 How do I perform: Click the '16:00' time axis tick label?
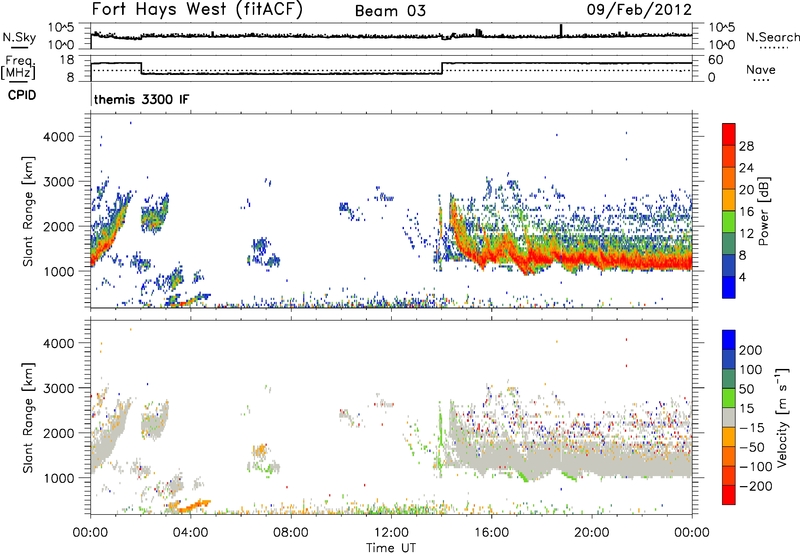coord(491,533)
